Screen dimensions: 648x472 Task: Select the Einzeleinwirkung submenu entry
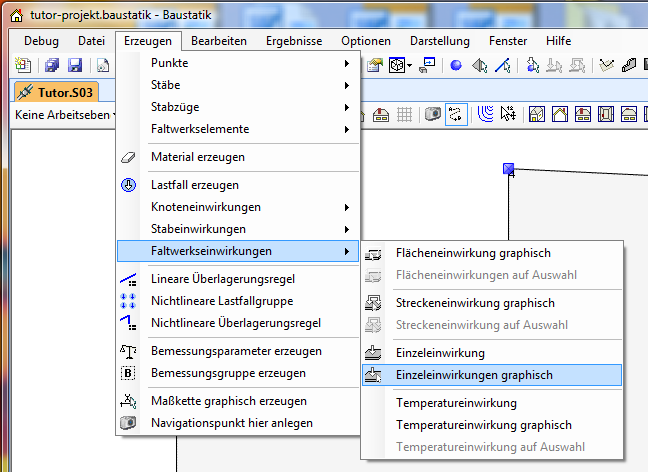[492, 353]
